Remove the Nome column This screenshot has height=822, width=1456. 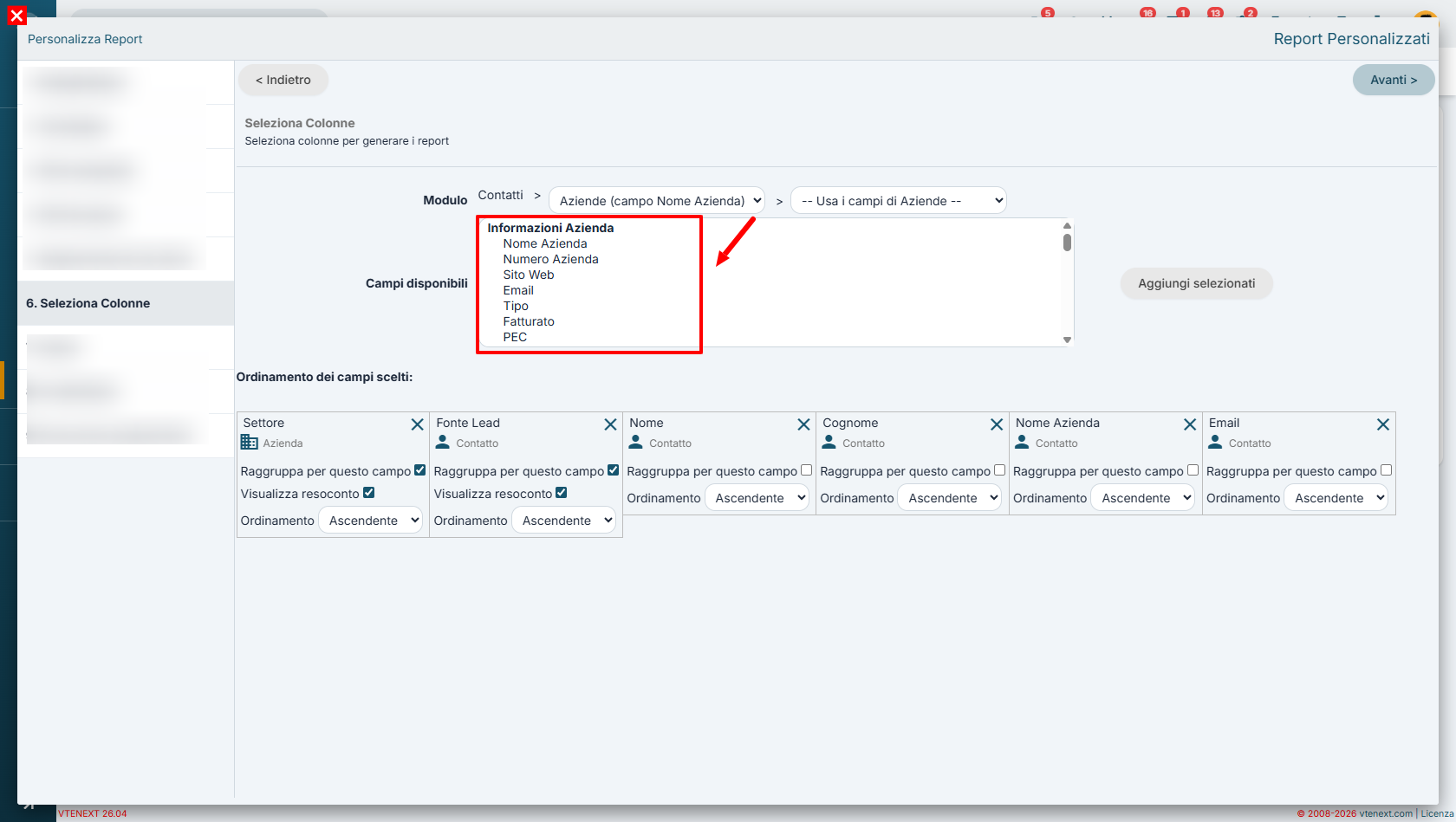804,424
